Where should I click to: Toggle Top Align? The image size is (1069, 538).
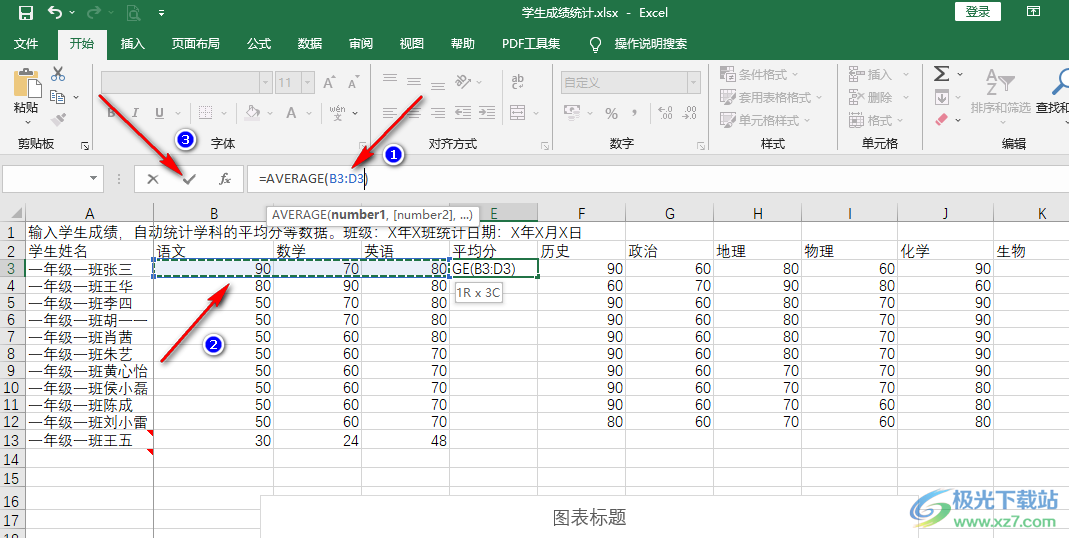click(389, 80)
